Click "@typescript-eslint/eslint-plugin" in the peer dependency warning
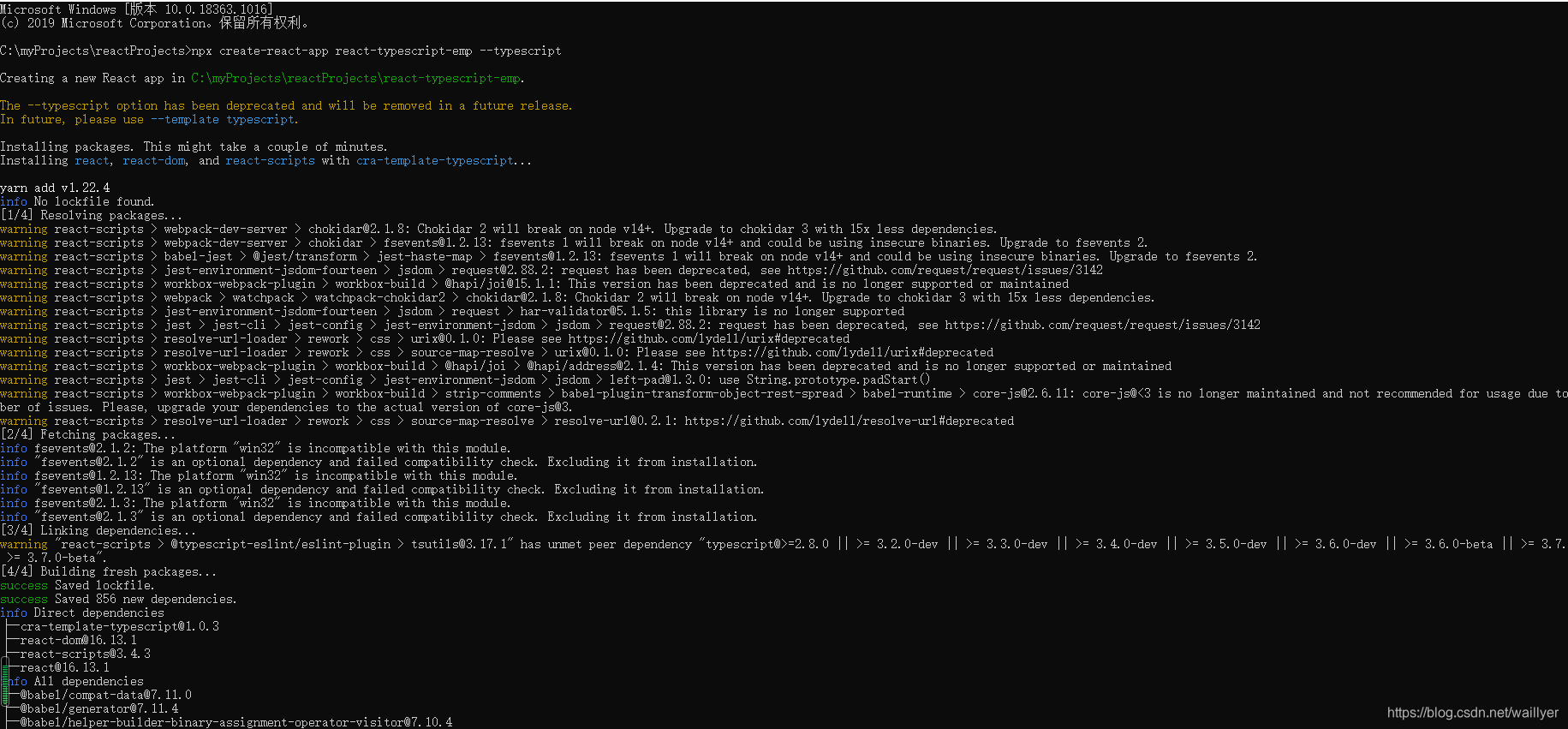This screenshot has height=729, width=1568. tap(280, 544)
